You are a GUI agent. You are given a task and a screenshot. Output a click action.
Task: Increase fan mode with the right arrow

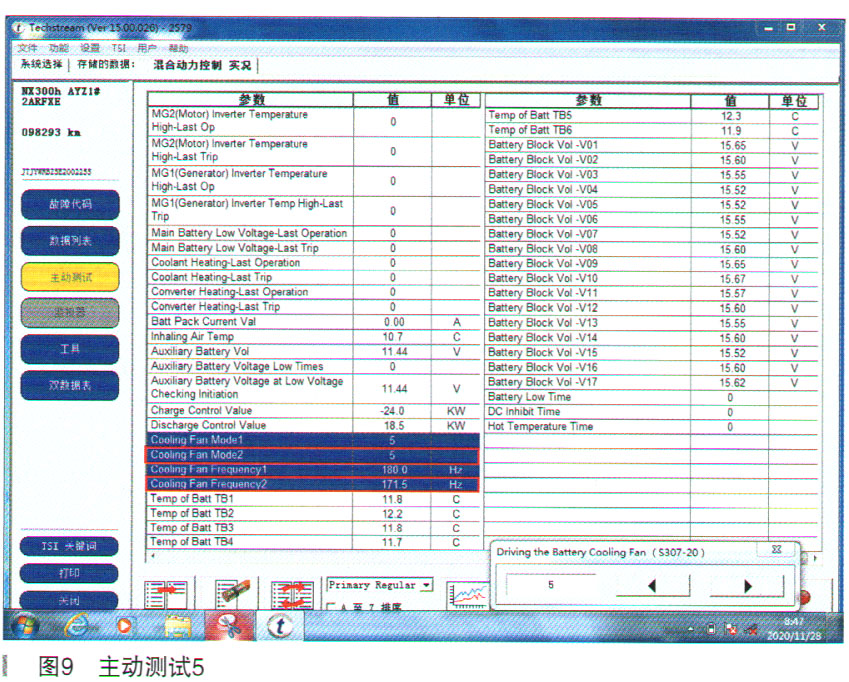click(747, 586)
